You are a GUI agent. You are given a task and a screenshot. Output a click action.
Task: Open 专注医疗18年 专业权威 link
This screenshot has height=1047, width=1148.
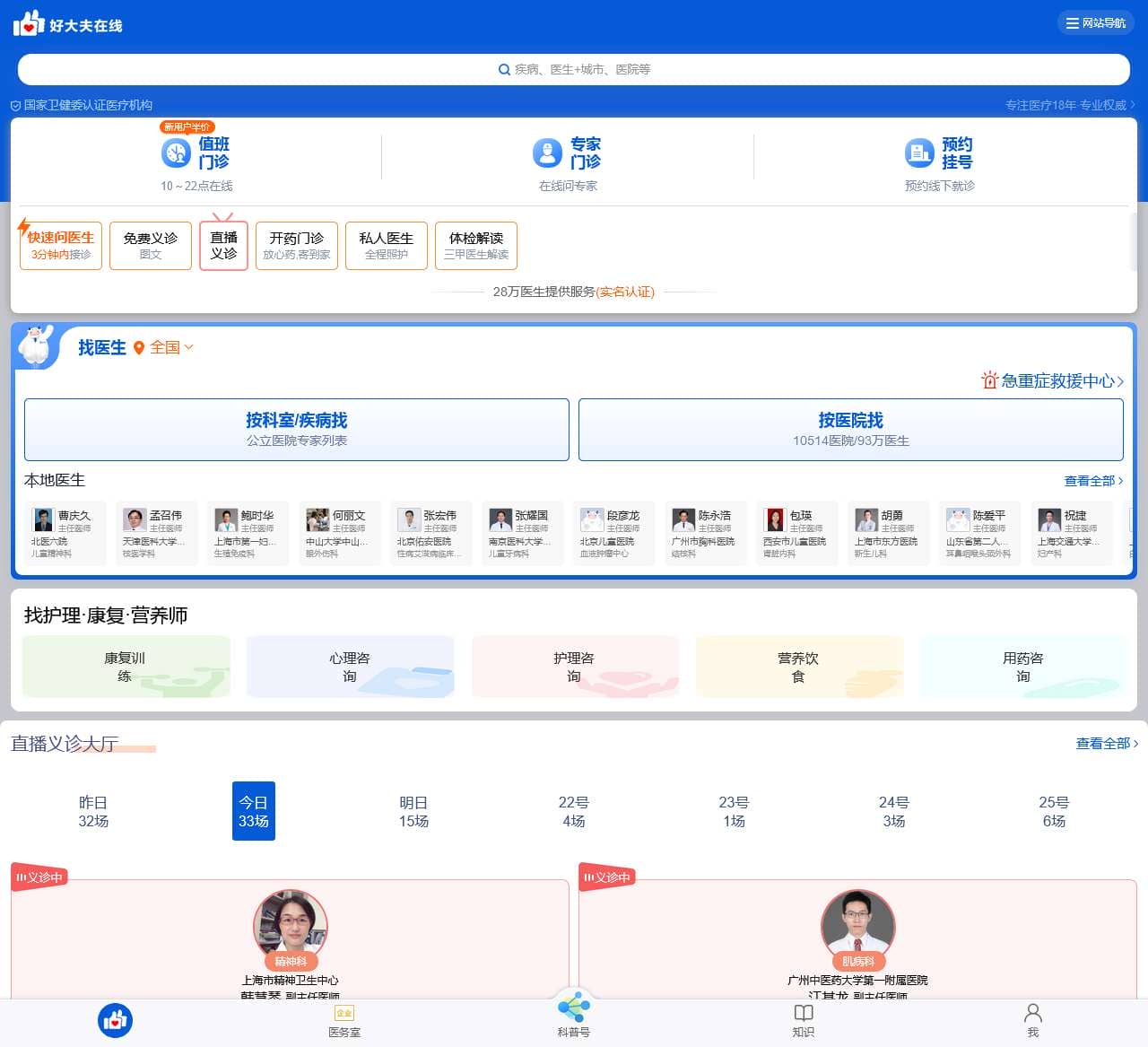click(1070, 106)
